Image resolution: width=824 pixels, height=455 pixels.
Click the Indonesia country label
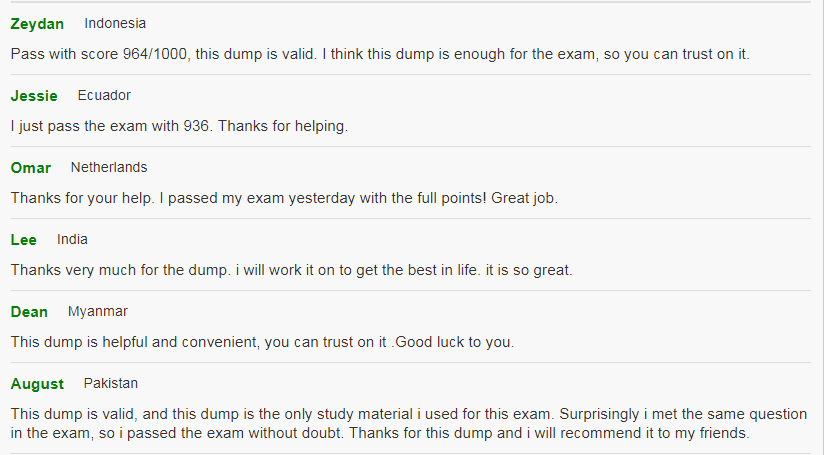click(115, 23)
